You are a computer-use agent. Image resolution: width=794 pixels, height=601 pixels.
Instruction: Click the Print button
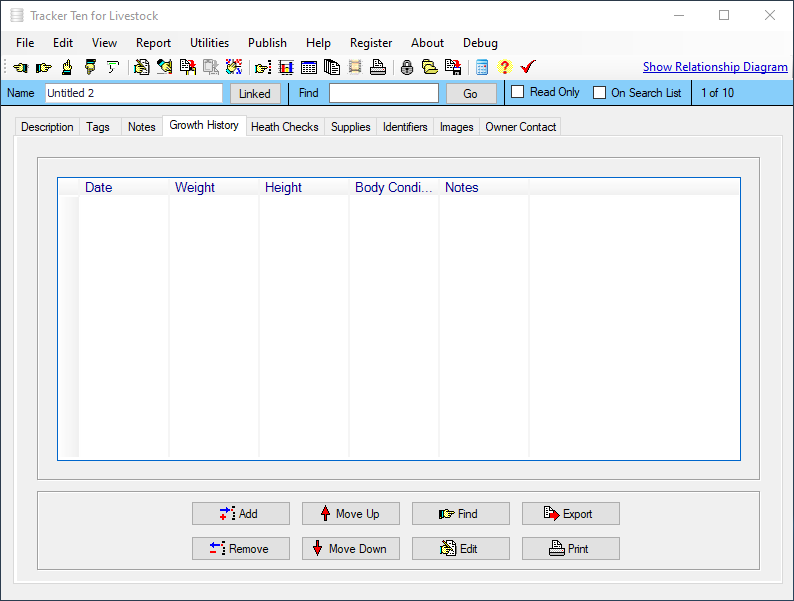coord(571,548)
